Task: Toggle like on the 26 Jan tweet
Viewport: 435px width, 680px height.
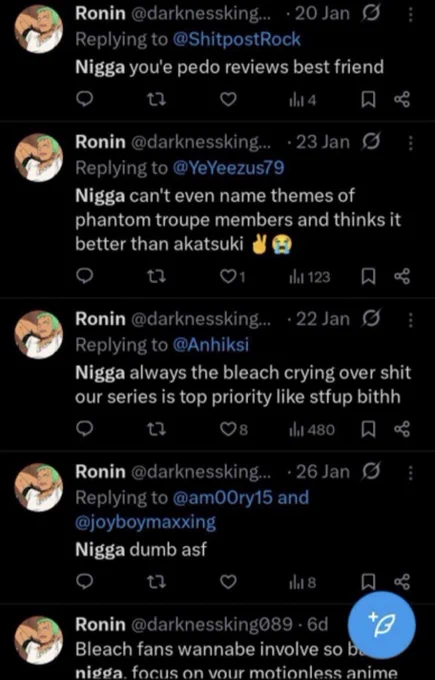Action: [x=228, y=582]
